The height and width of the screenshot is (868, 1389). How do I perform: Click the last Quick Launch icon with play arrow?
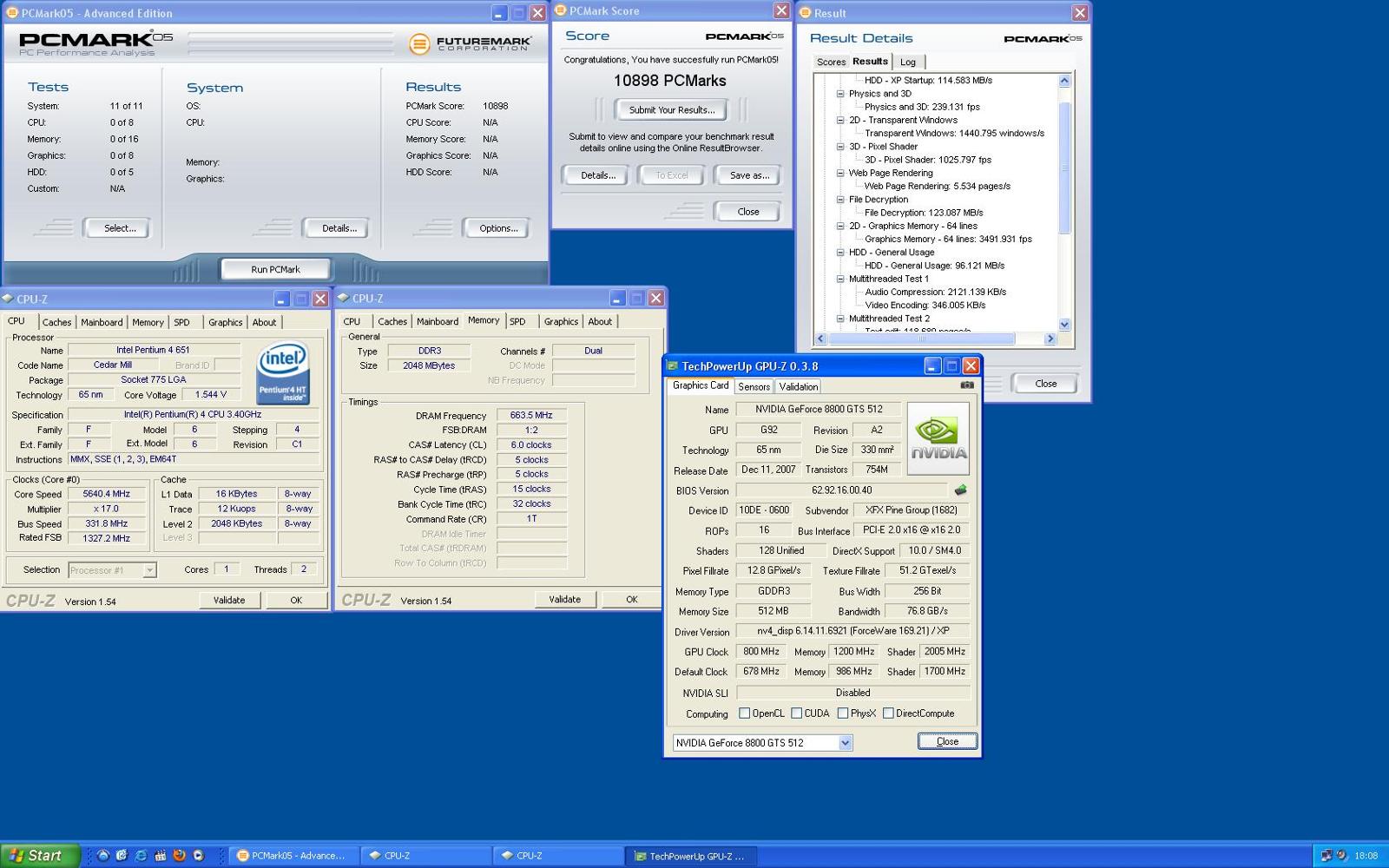pyautogui.click(x=198, y=855)
